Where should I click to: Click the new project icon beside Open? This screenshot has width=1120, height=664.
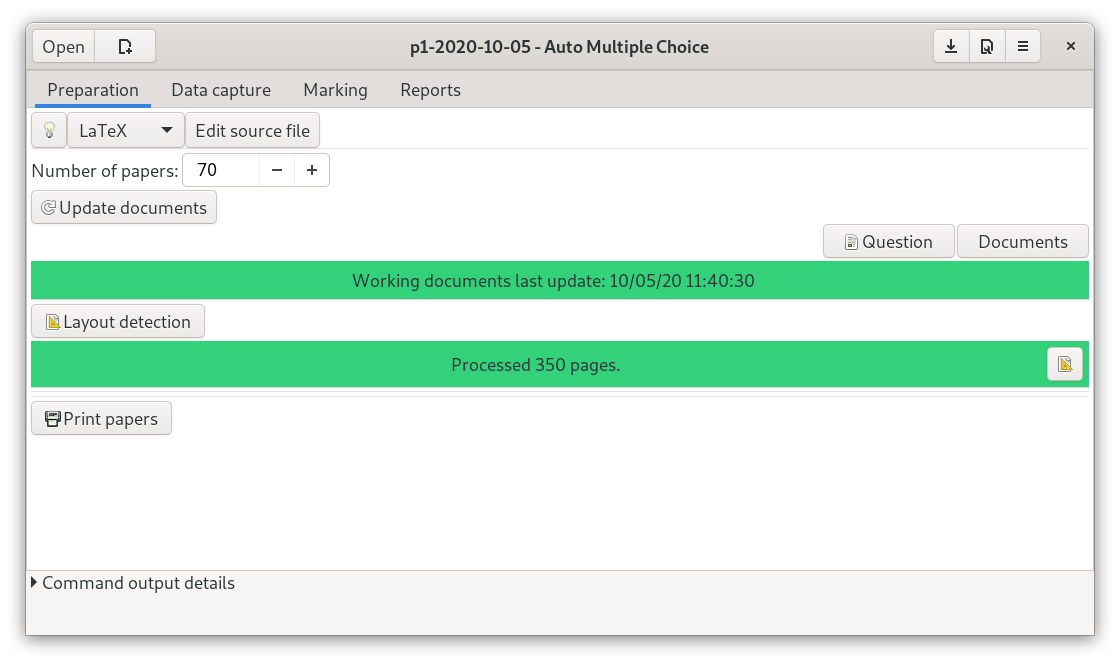pyautogui.click(x=125, y=47)
